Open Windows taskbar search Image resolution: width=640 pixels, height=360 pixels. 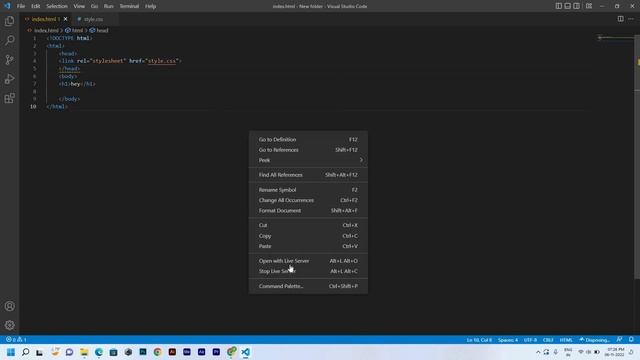tap(25, 352)
